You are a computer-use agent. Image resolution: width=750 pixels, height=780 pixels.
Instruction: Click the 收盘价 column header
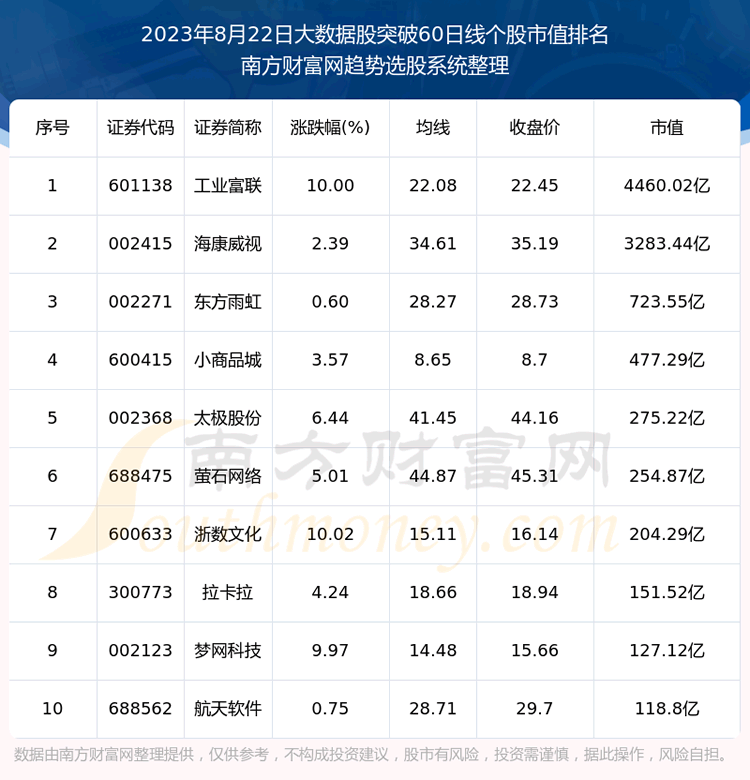click(x=535, y=128)
